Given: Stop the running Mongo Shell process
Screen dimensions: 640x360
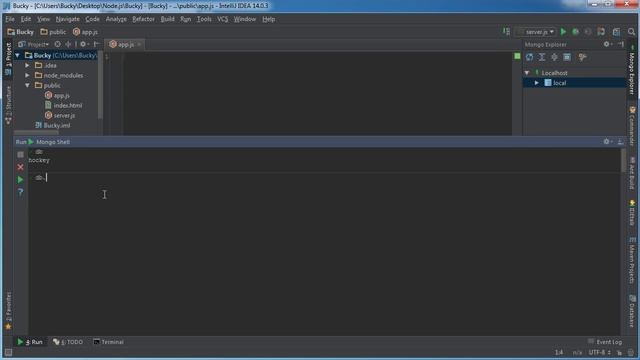Looking at the screenshot, I should click(20, 155).
